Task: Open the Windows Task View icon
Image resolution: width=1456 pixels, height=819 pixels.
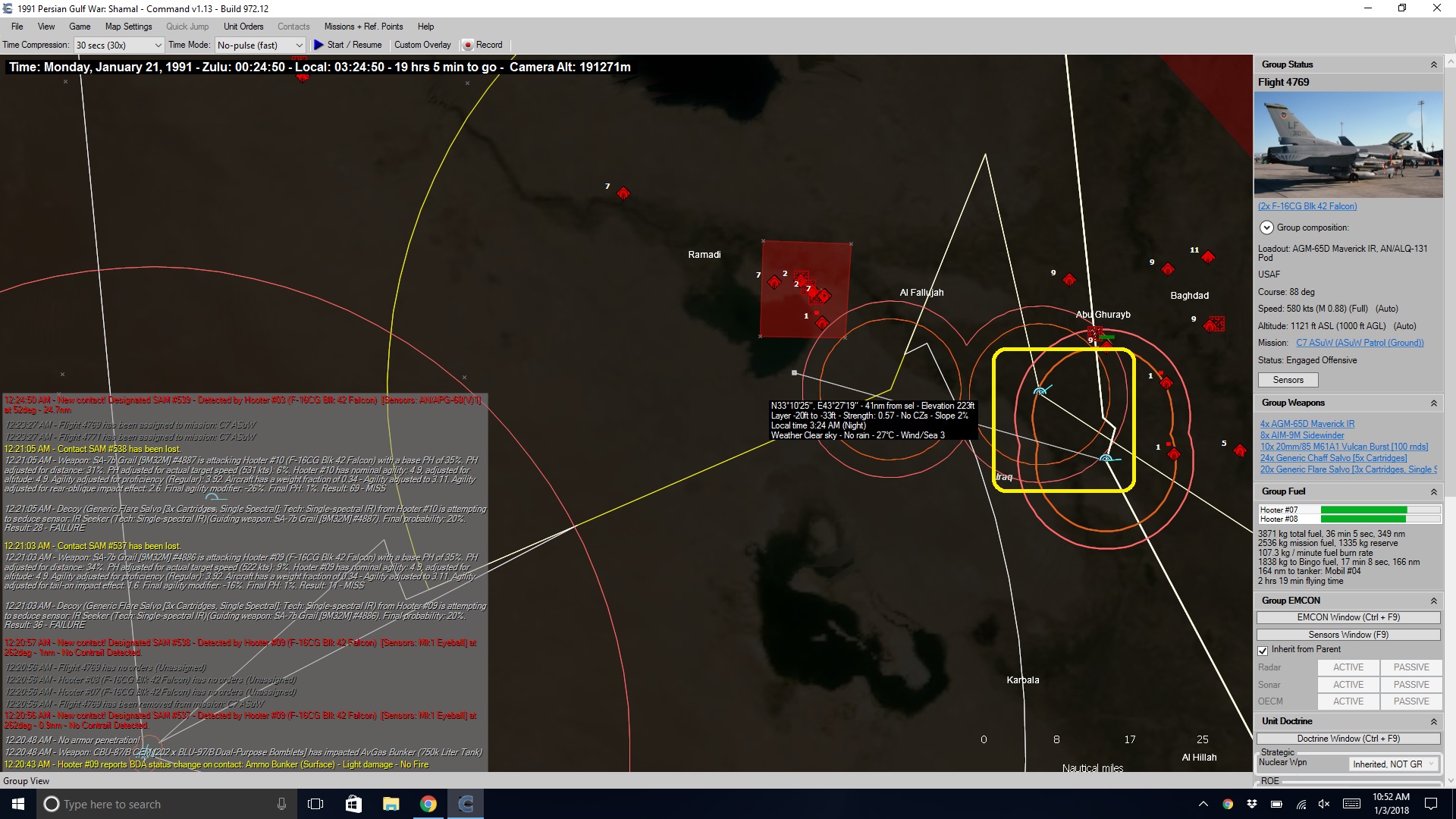Action: 315,804
